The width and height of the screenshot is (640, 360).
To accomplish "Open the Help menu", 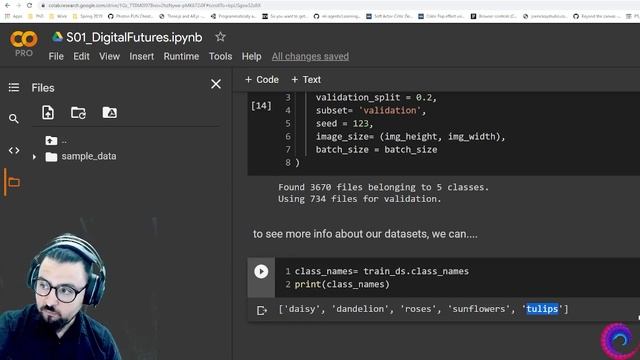I will click(x=251, y=56).
